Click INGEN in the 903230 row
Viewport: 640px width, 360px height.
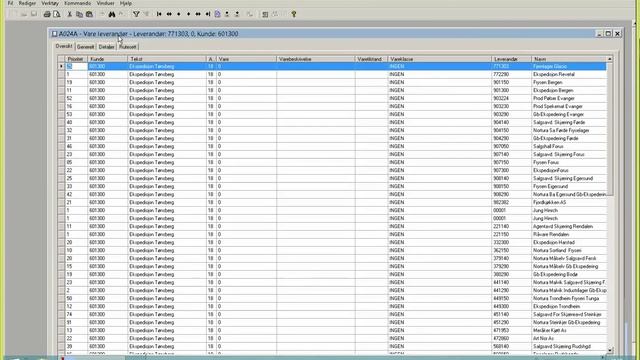tap(396, 106)
